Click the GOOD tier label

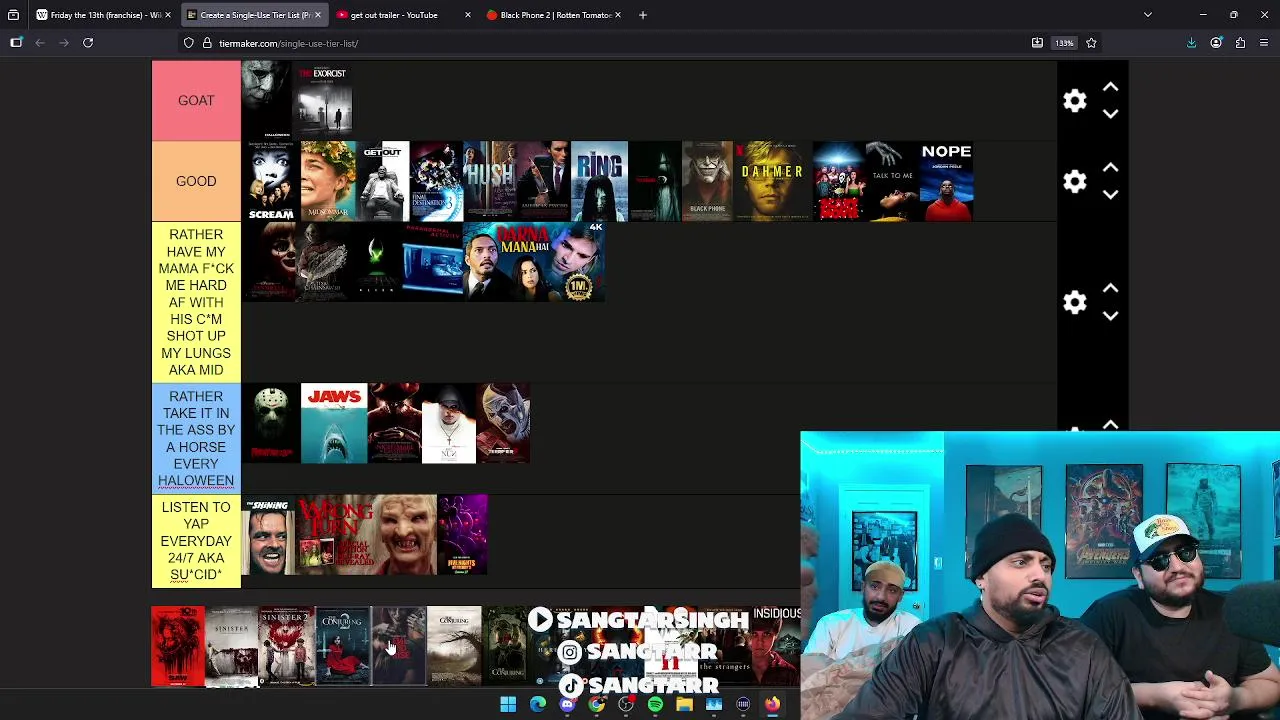(196, 181)
